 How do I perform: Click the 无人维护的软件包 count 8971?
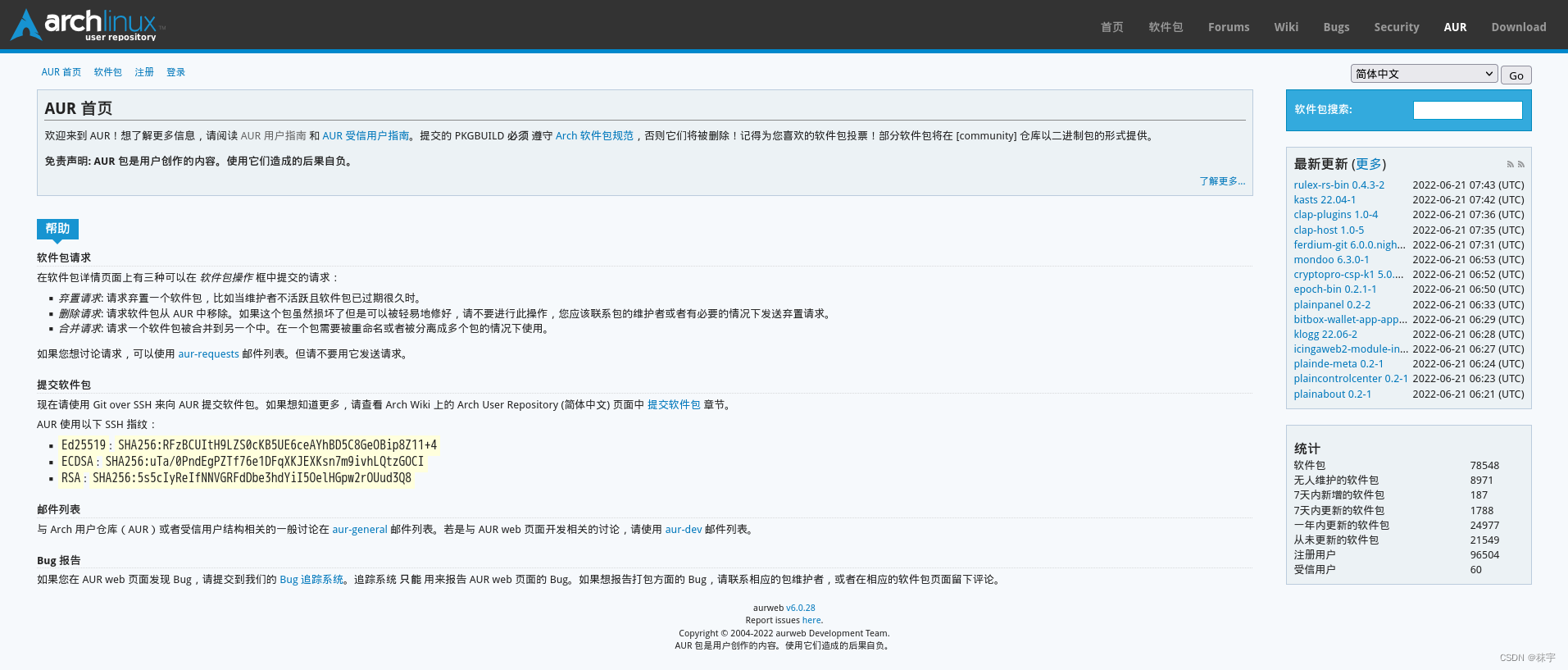click(x=1481, y=481)
